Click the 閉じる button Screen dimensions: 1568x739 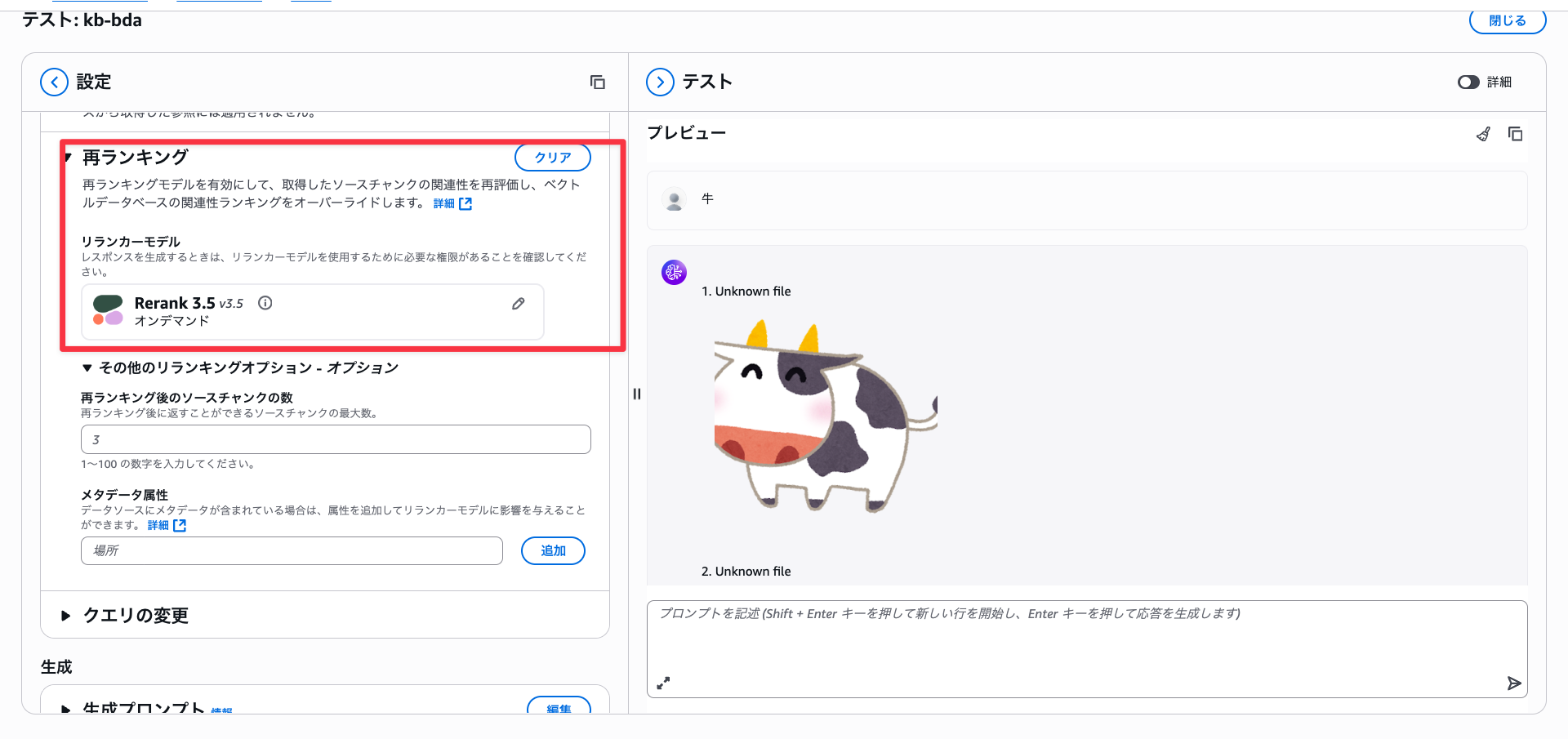[1508, 21]
